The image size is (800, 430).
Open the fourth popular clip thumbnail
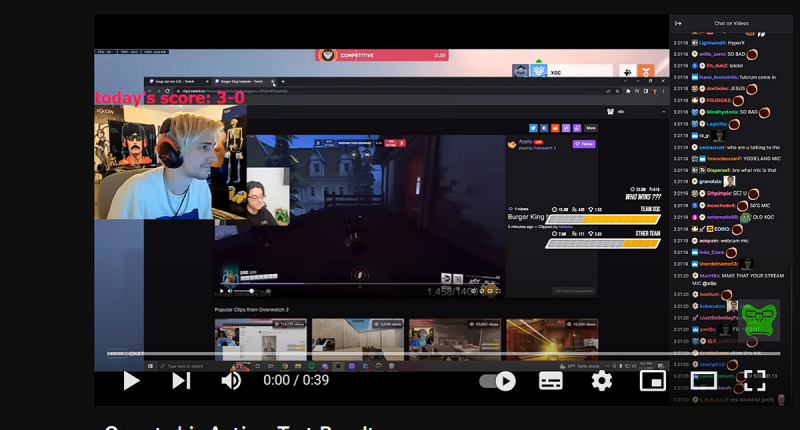[552, 340]
